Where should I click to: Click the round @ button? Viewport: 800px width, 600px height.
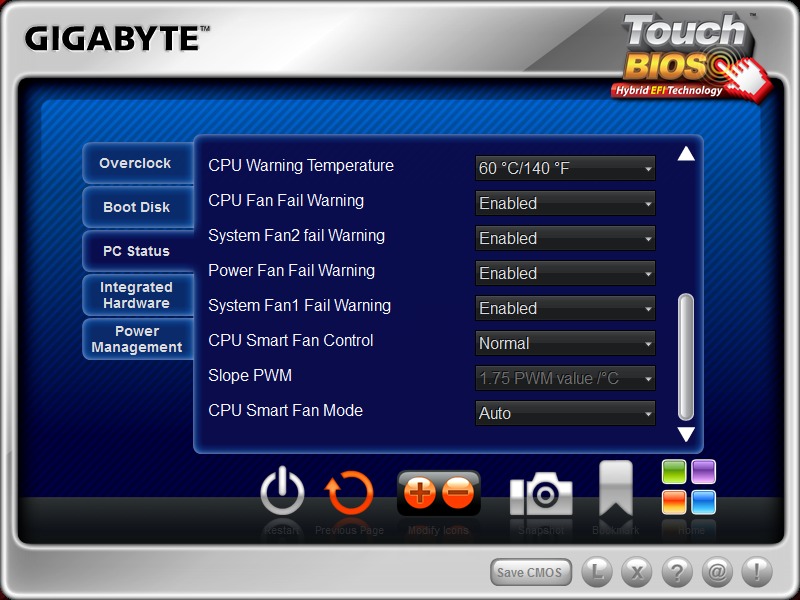[x=717, y=572]
